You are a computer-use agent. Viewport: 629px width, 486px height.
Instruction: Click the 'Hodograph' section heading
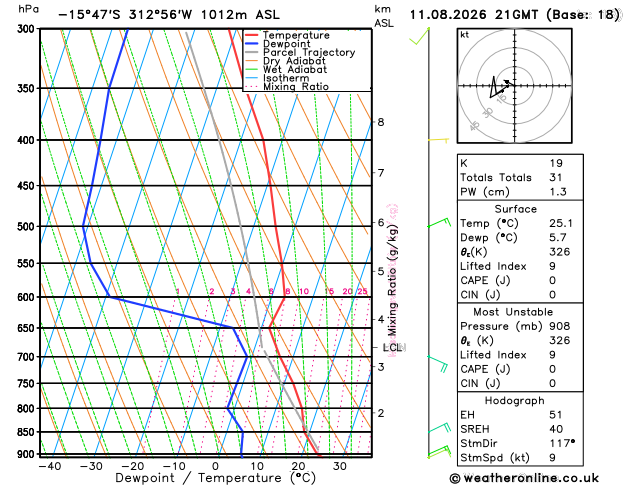[x=515, y=401]
